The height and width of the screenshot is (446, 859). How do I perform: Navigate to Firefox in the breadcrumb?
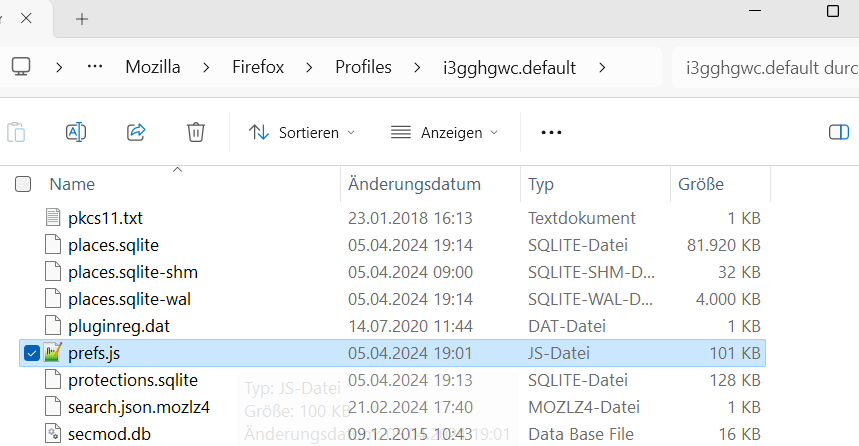click(x=259, y=67)
